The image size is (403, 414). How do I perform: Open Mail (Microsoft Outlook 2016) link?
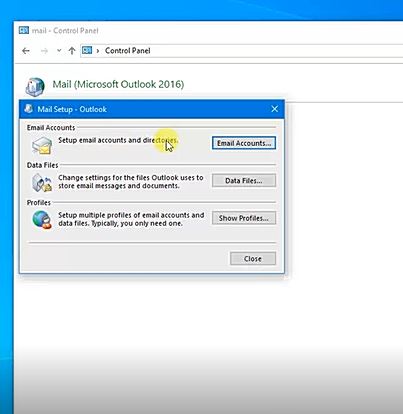point(118,84)
